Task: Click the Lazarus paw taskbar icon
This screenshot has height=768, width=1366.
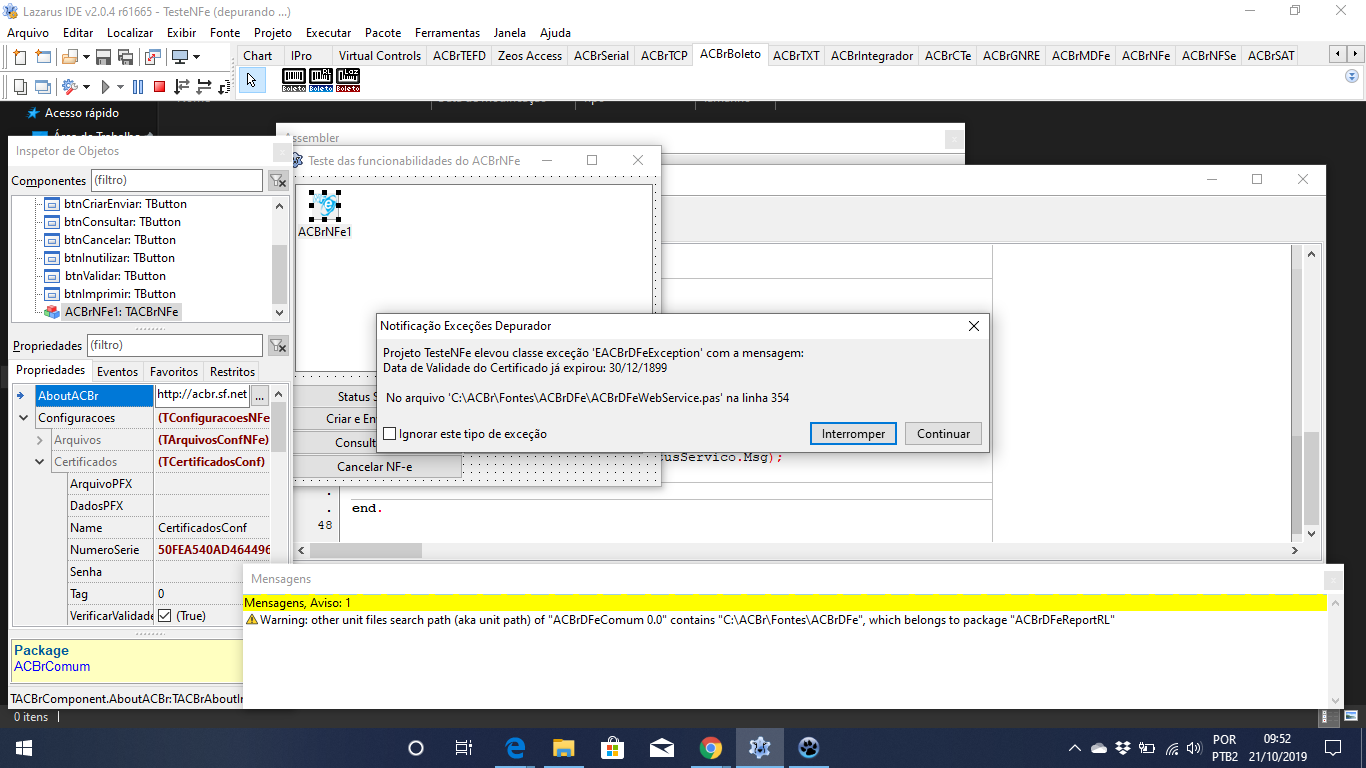Action: [x=808, y=747]
